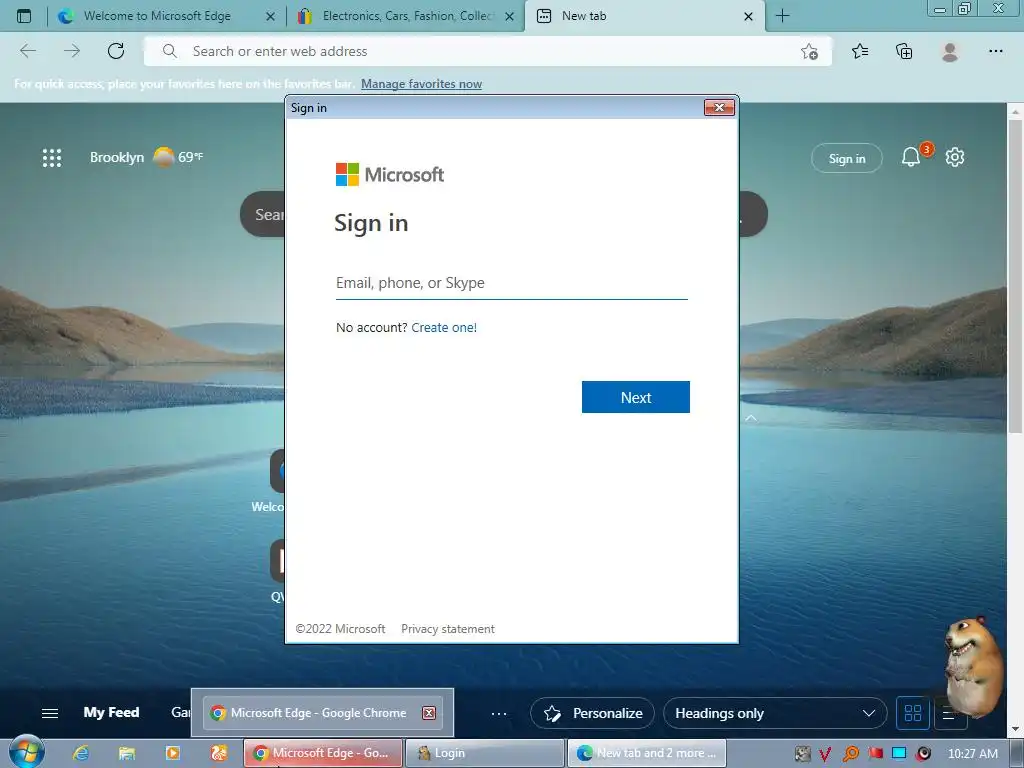Open a new browser tab
Viewport: 1024px width, 768px height.
click(x=782, y=16)
